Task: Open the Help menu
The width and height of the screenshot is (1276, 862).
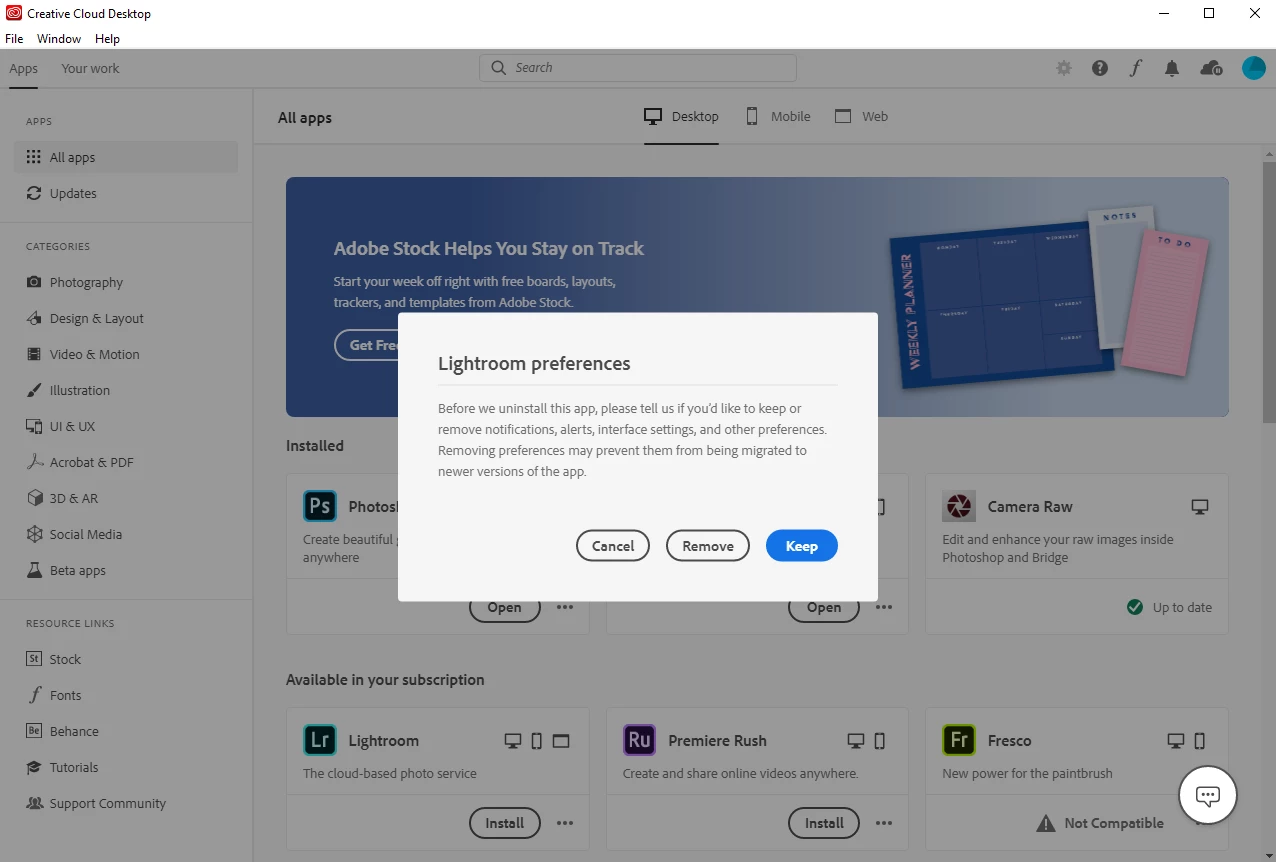Action: click(x=107, y=39)
